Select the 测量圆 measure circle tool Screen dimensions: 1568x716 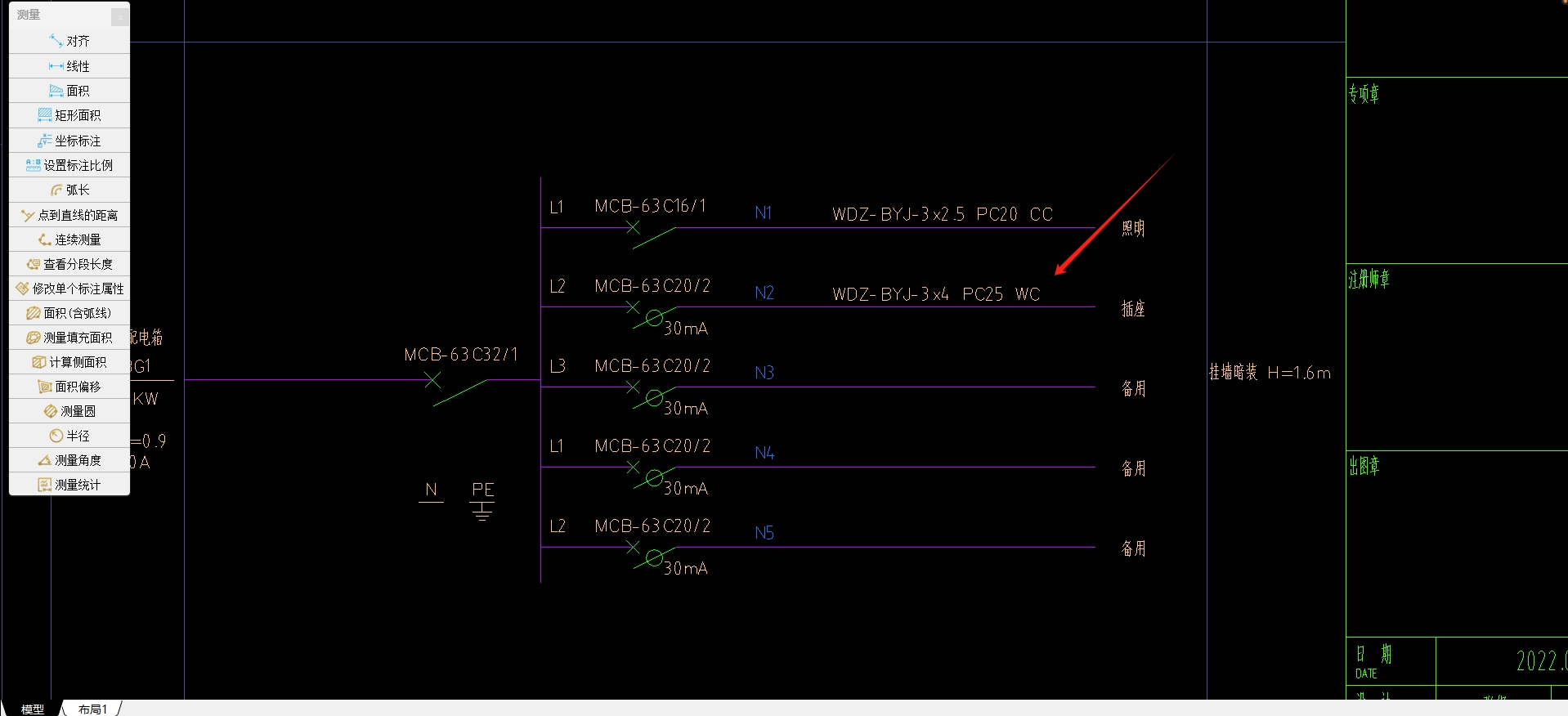(69, 411)
